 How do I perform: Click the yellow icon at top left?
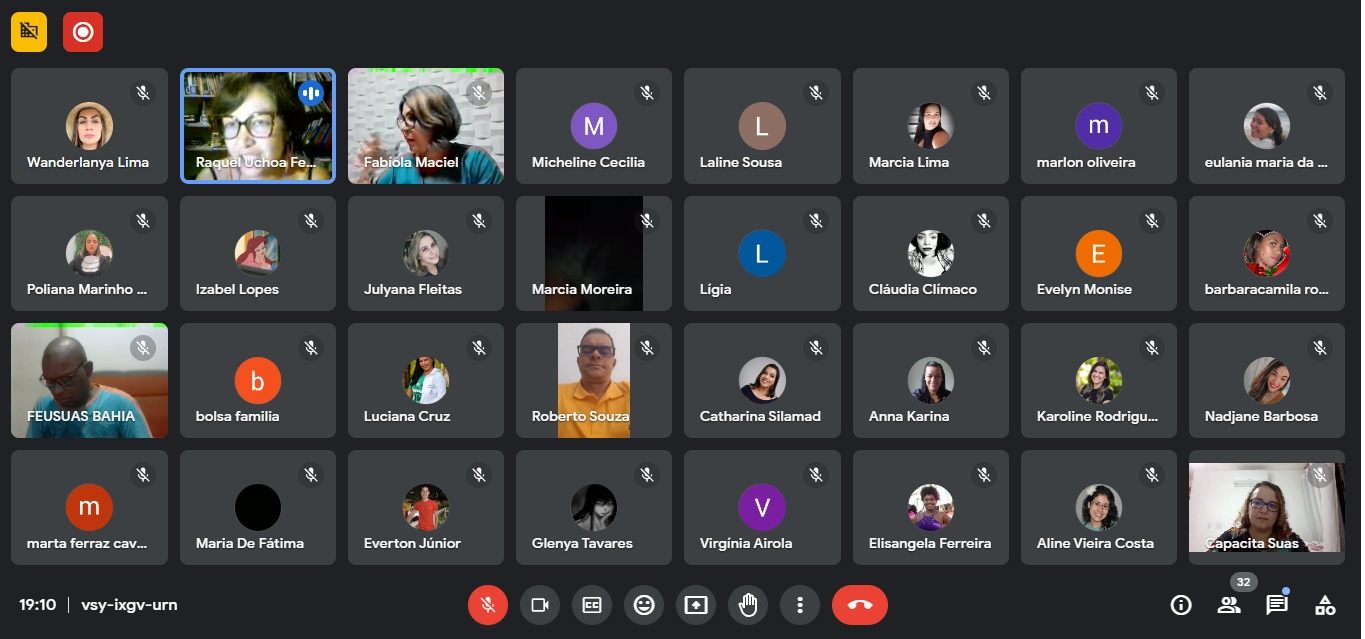(x=29, y=32)
